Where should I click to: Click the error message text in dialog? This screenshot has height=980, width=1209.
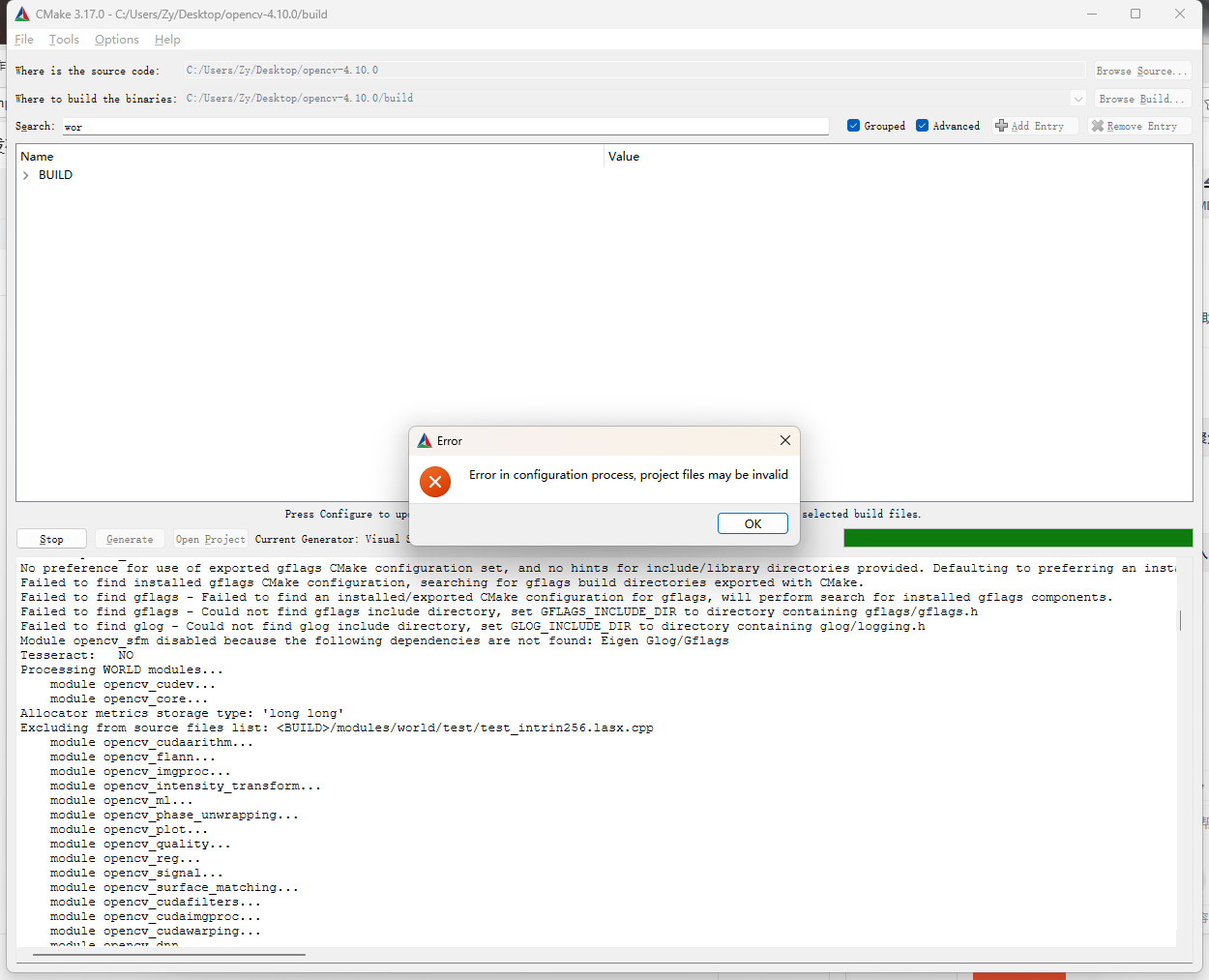pos(629,475)
